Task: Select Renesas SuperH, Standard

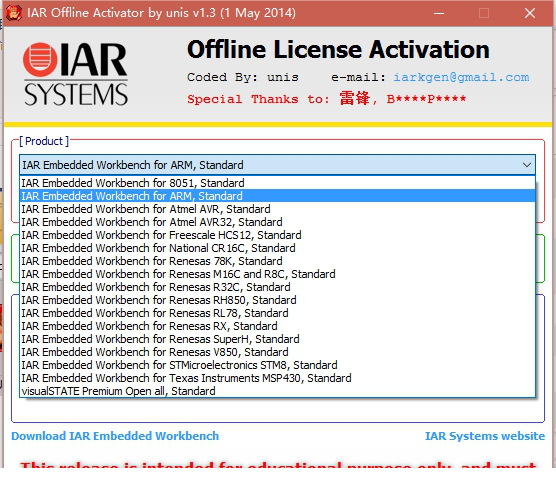Action: 277,339
